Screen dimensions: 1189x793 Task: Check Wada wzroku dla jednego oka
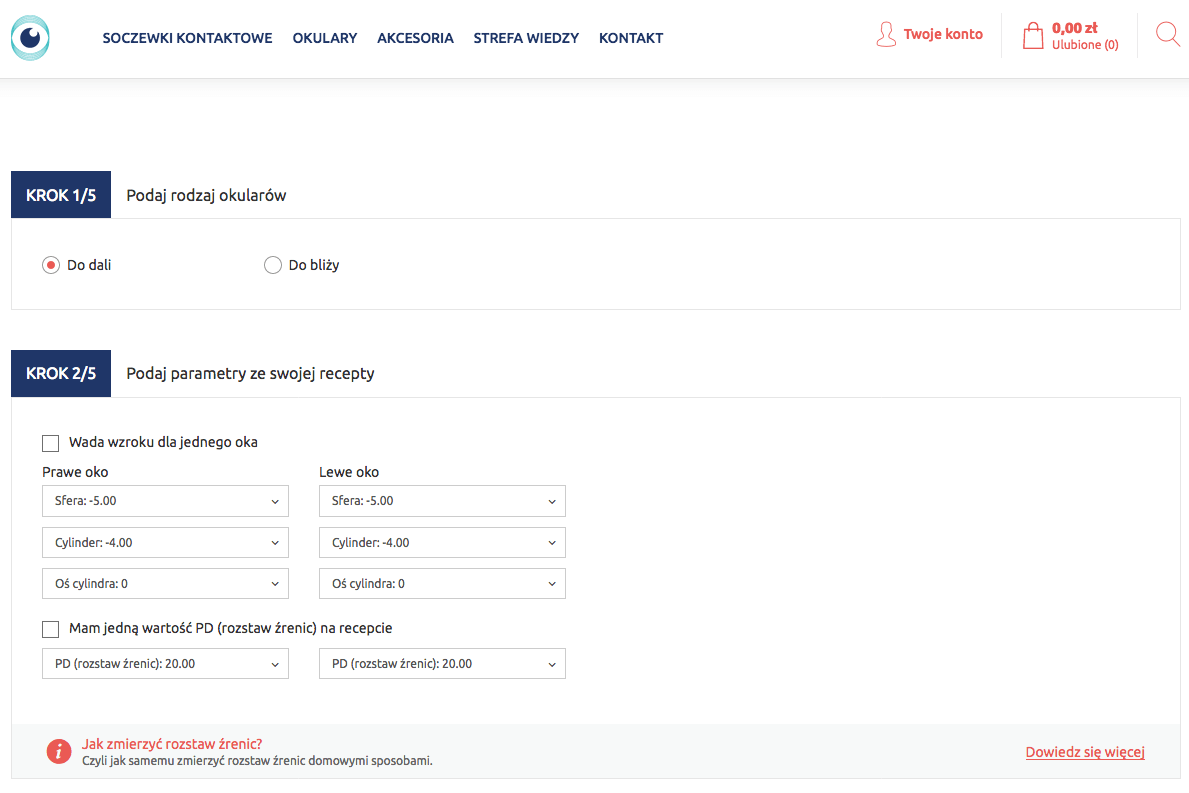click(x=51, y=443)
